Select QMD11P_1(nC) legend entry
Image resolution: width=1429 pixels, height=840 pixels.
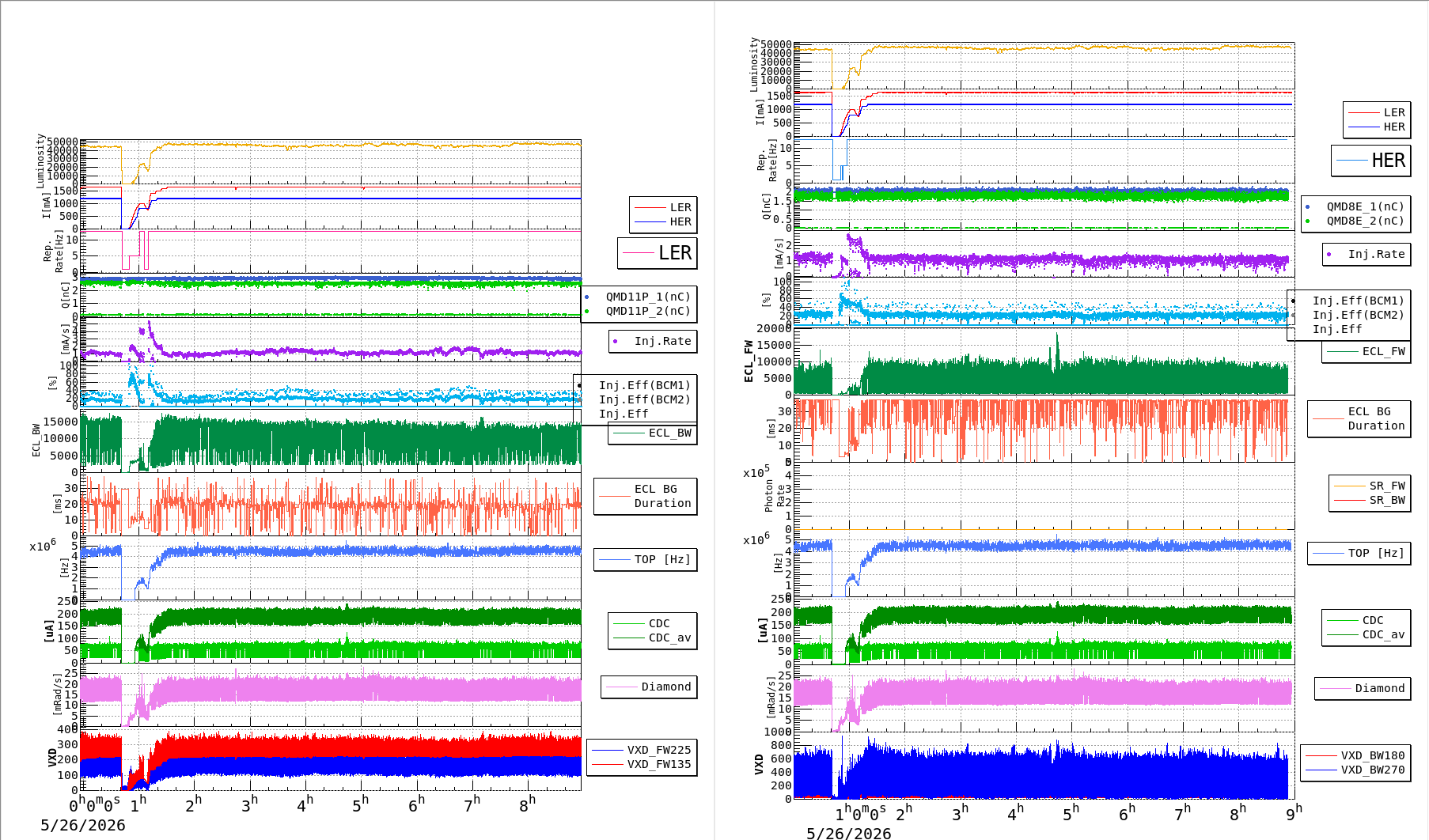(648, 297)
